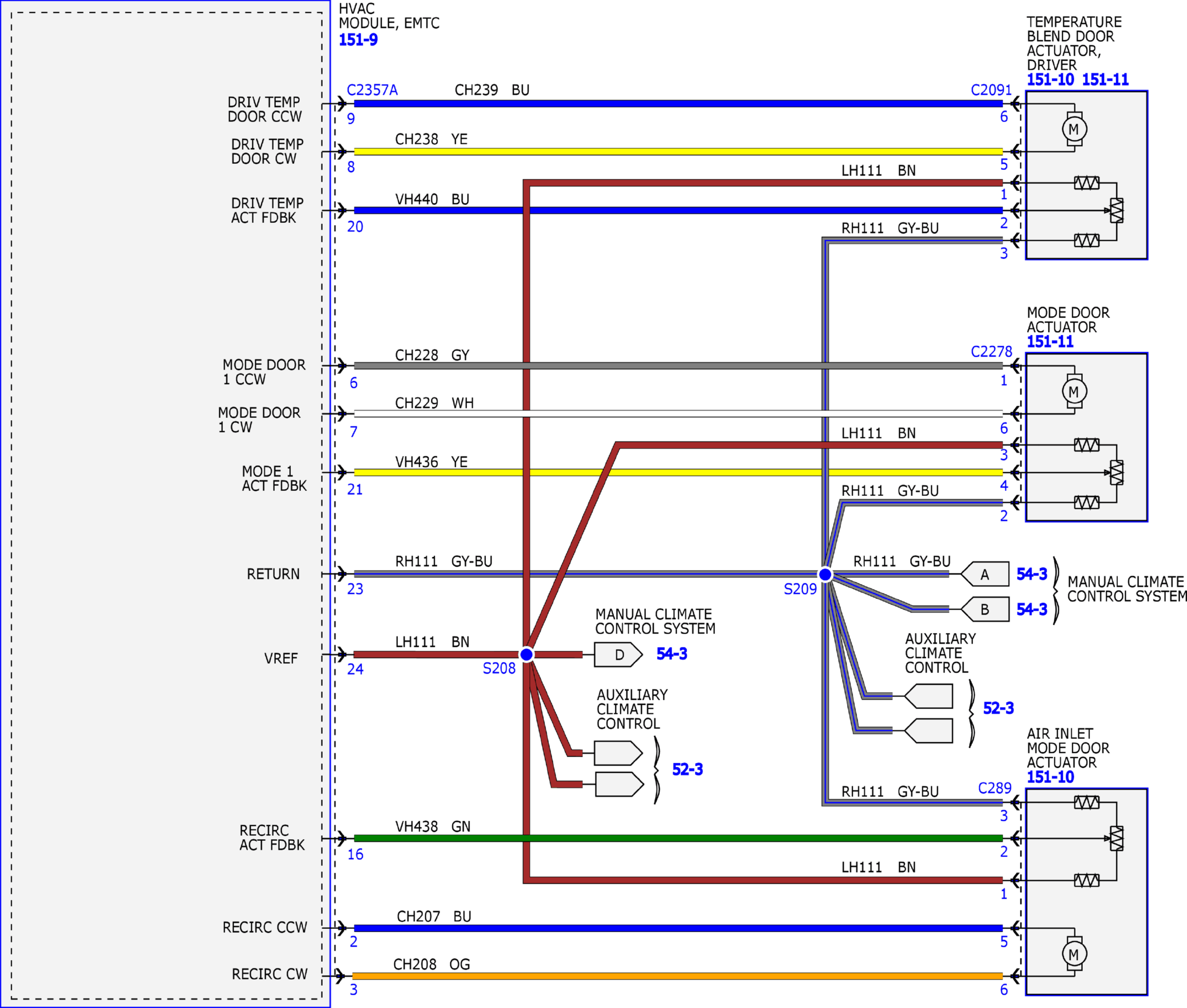Open the 151-10 link under Air Inlet Mode Door Actuator
The image size is (1187, 1008).
[x=1050, y=777]
